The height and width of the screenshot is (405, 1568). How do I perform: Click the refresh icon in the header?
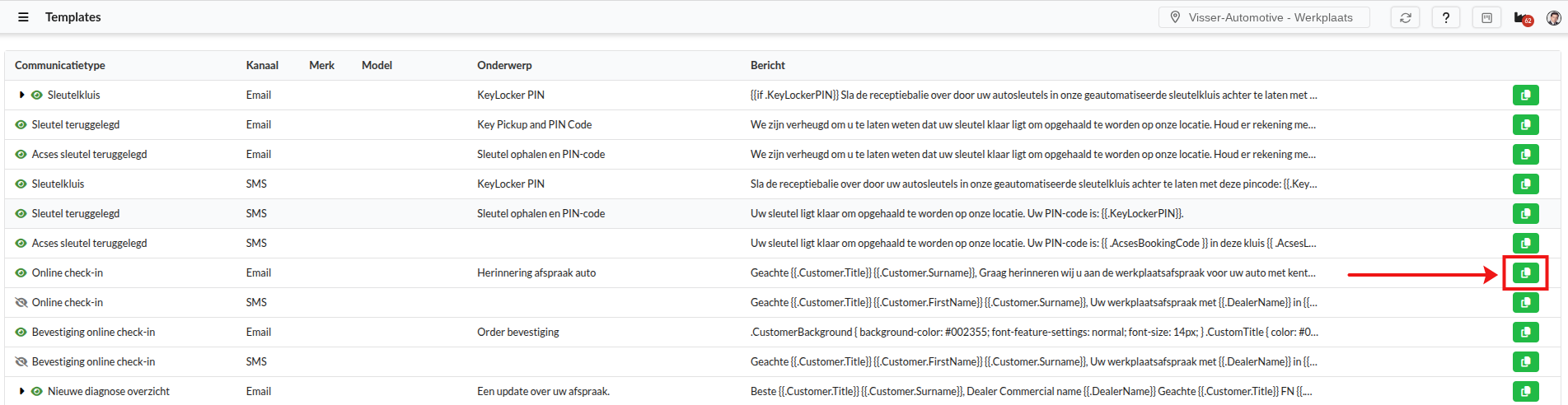coord(1405,17)
